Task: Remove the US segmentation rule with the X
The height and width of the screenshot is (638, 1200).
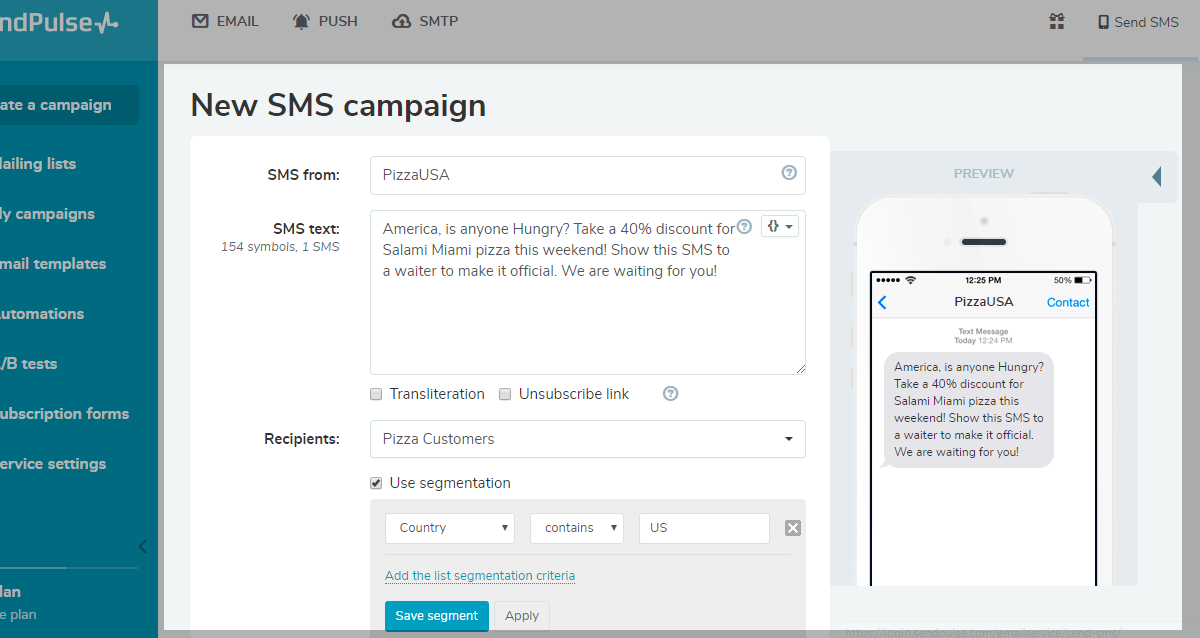Action: 792,528
